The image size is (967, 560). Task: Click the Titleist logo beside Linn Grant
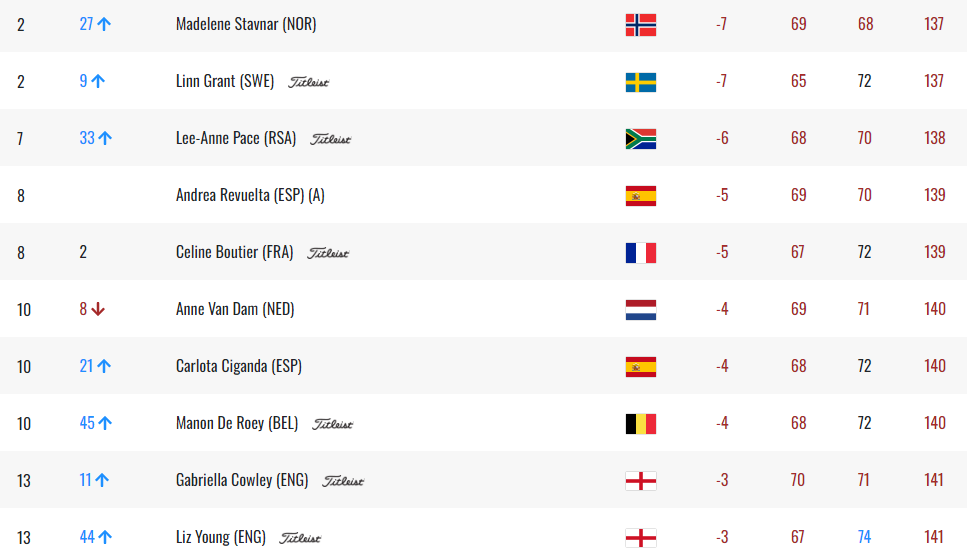pos(308,82)
